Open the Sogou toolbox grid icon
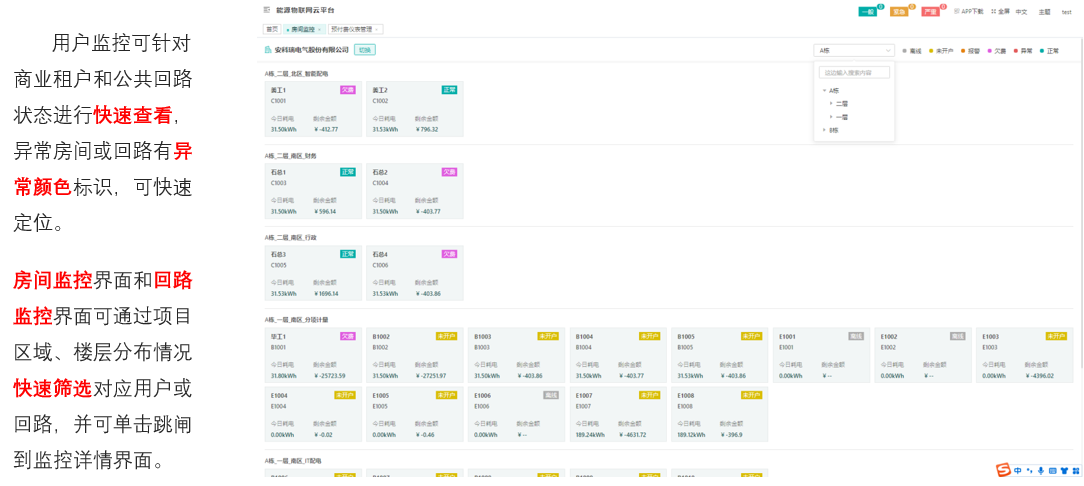The height and width of the screenshot is (486, 1084). 1074,470
